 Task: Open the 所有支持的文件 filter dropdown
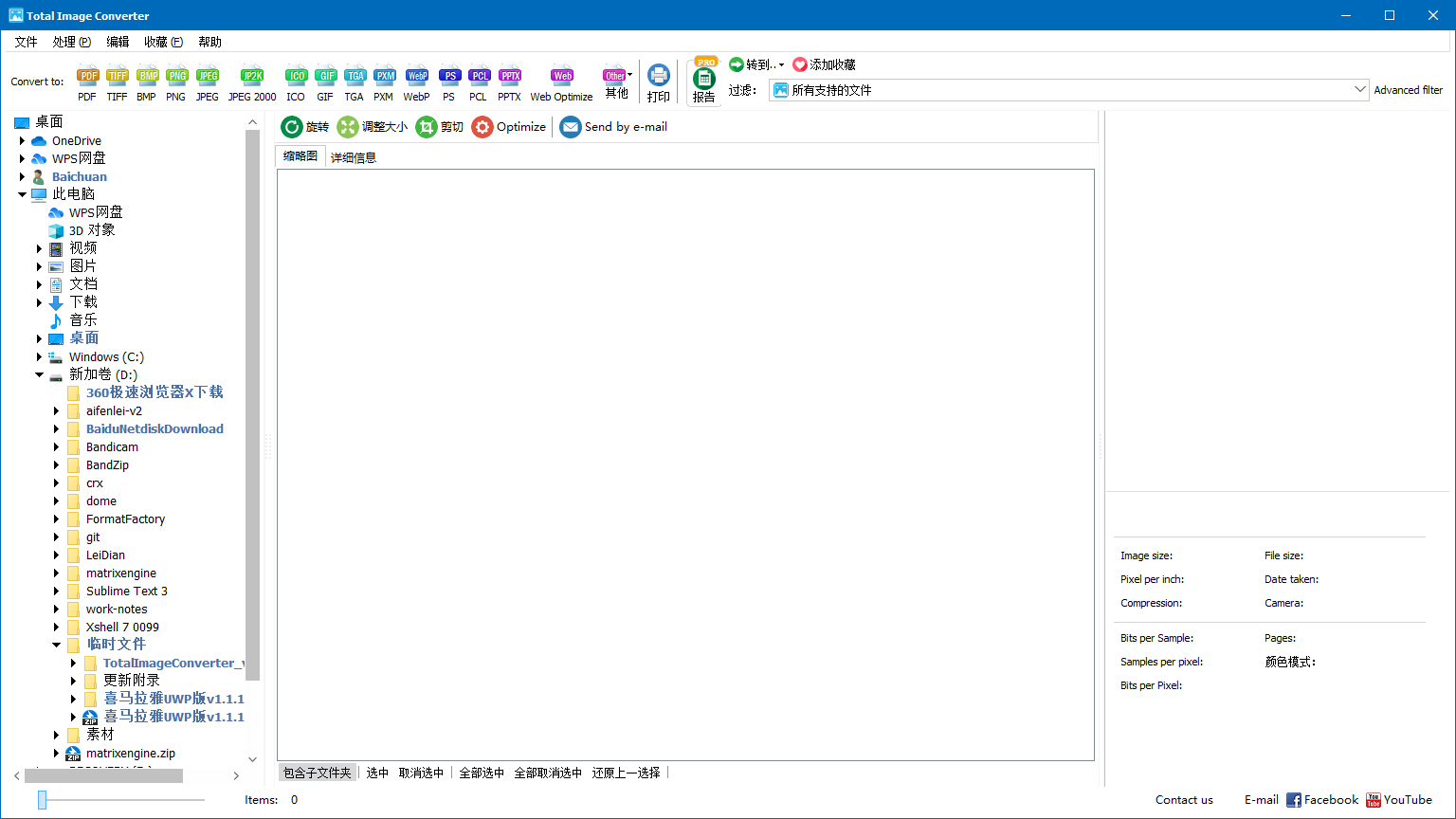(x=1359, y=88)
